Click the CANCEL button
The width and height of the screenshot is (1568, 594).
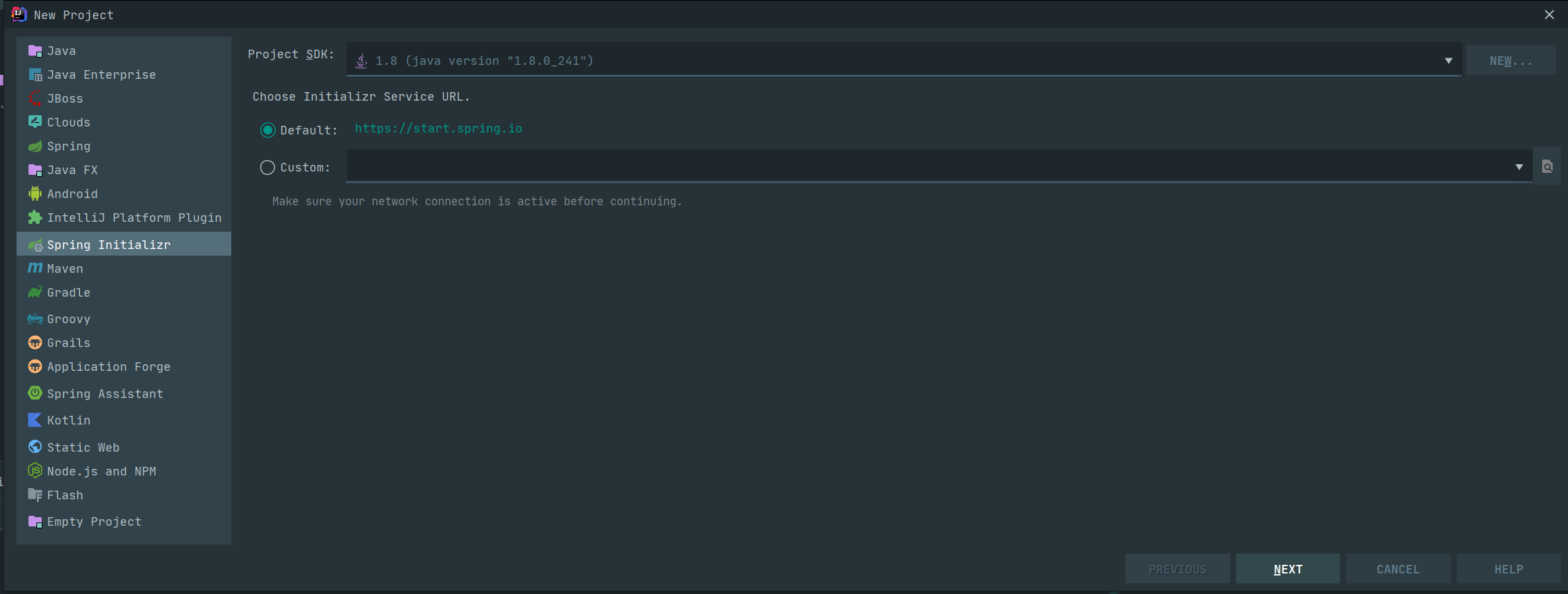(x=1398, y=569)
